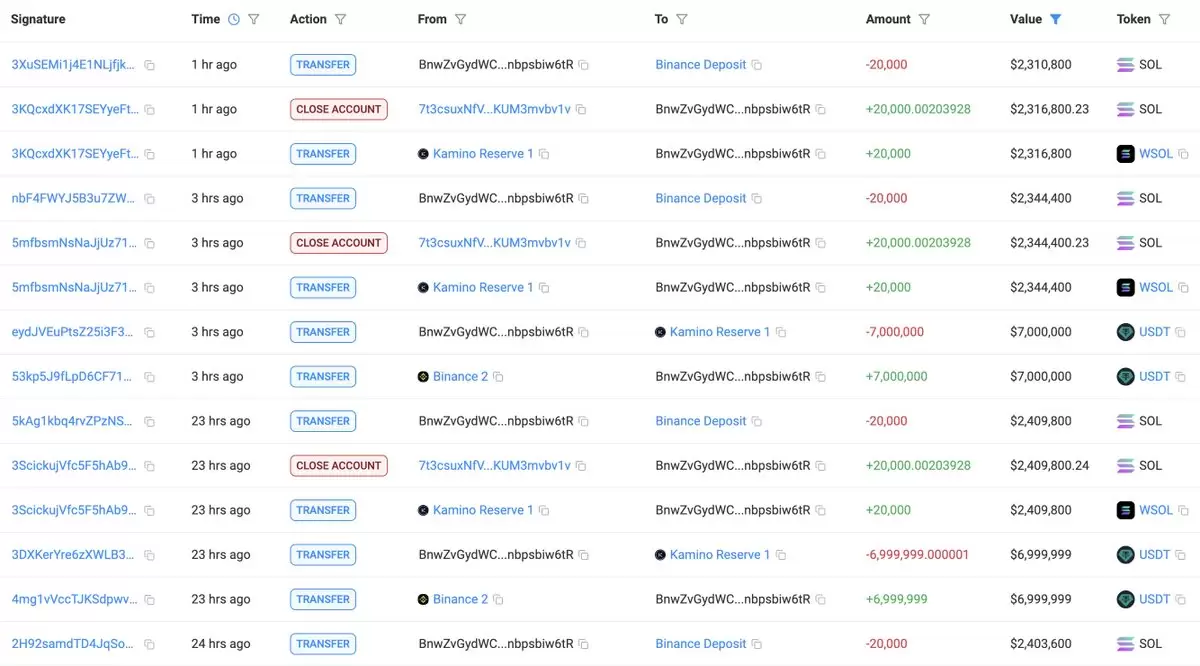Open first Kamino Reserve 1 sender link
Screen dimensions: 1200x666
[483, 154]
